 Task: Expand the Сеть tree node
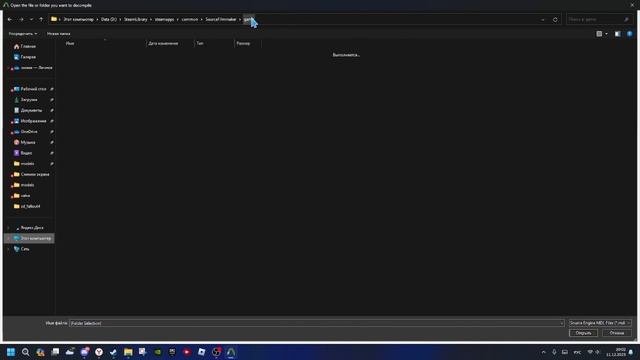(8, 249)
